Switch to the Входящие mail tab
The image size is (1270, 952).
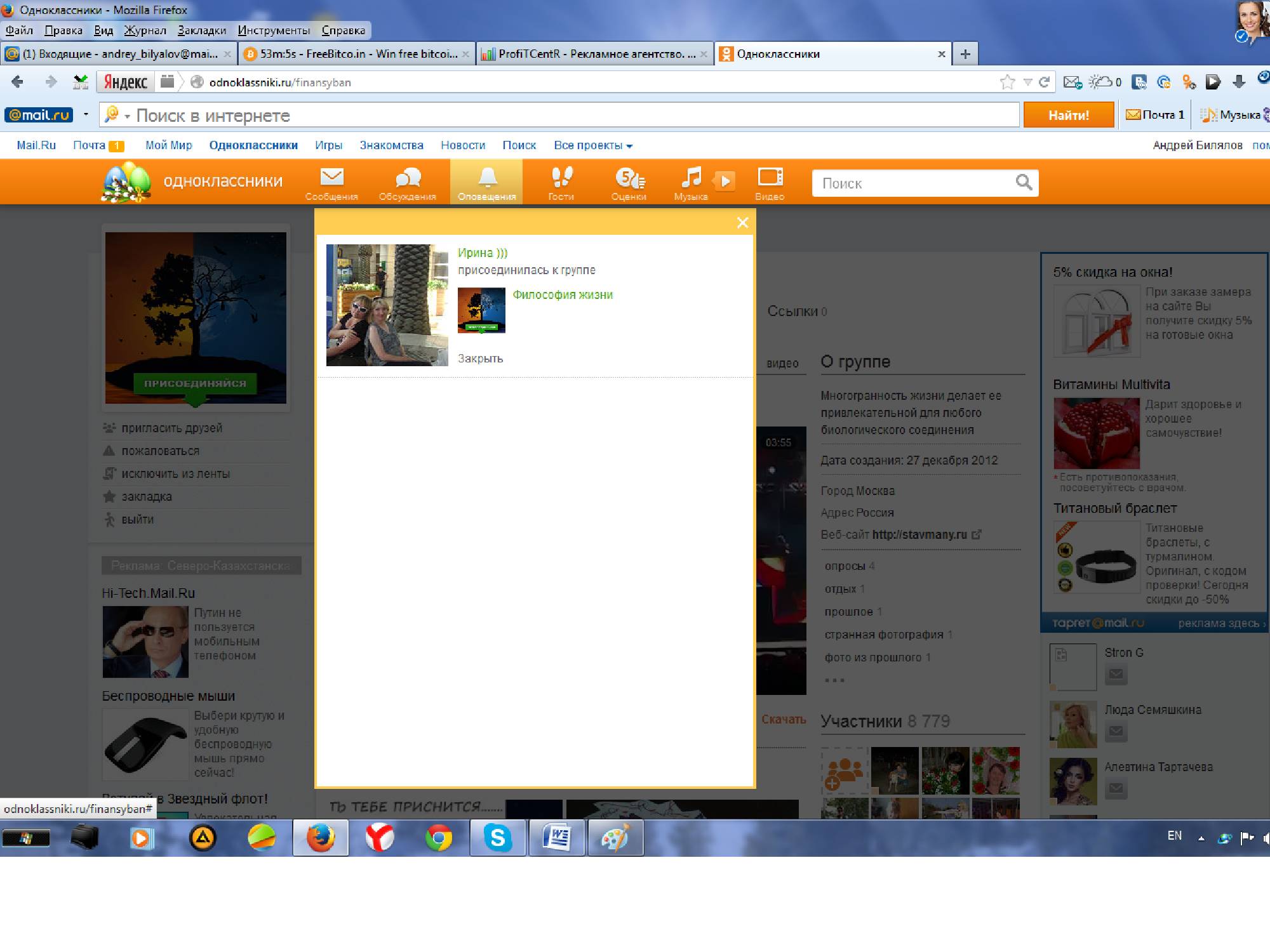(x=119, y=54)
